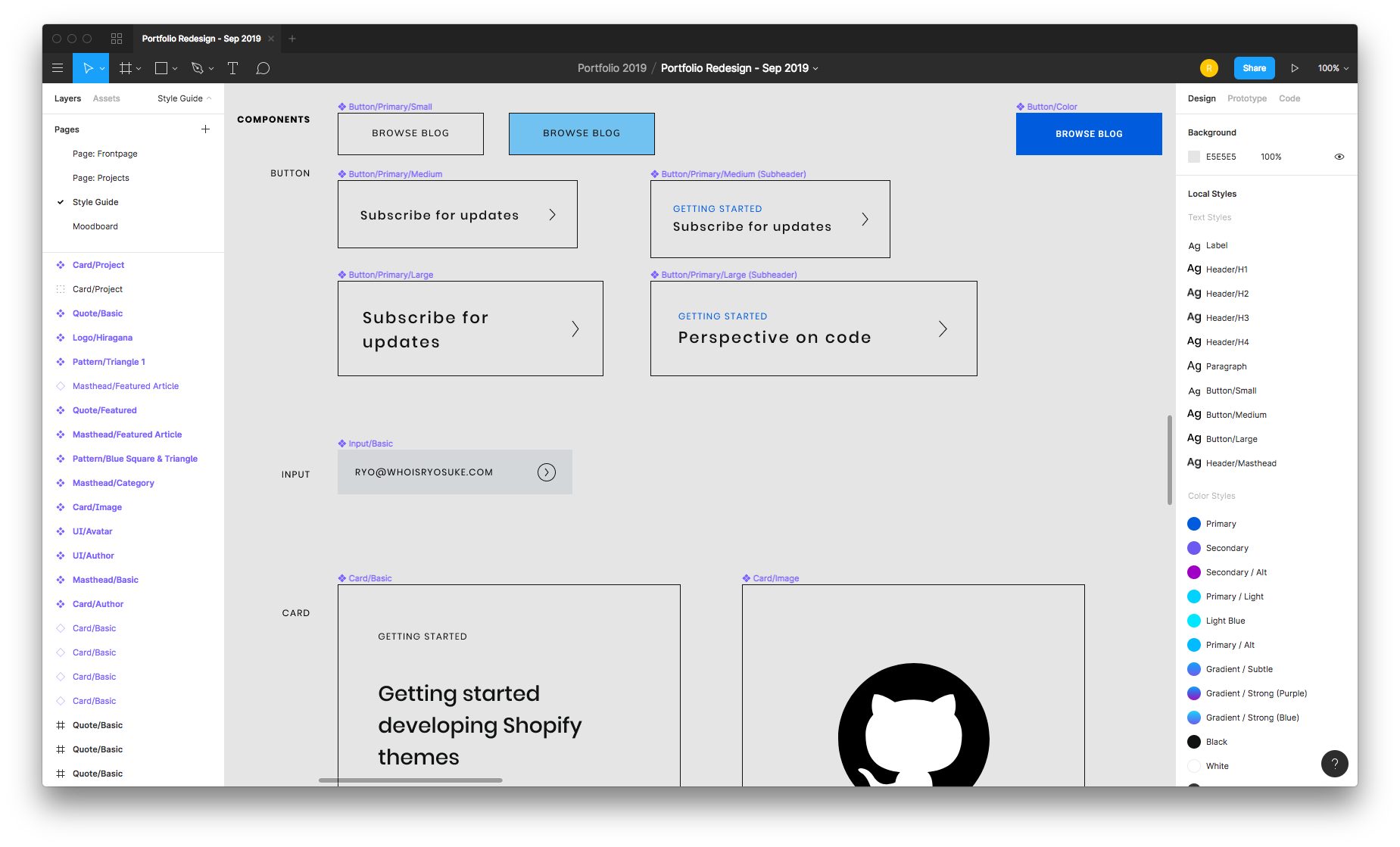Image resolution: width=1400 pixels, height=847 pixels.
Task: Expand the file name title dropdown
Action: pyautogui.click(x=815, y=68)
